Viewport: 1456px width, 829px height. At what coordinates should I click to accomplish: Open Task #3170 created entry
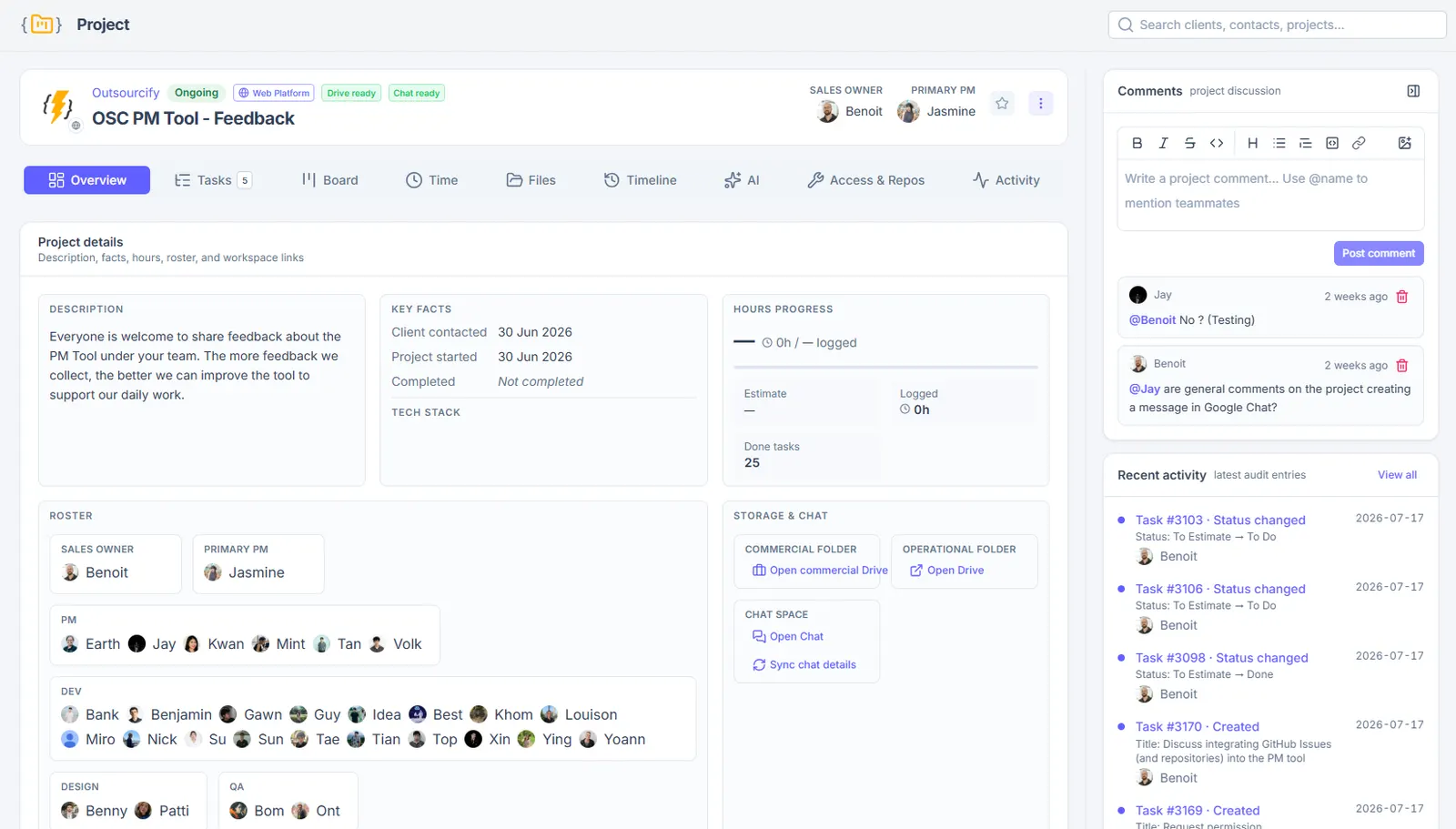pos(1198,727)
